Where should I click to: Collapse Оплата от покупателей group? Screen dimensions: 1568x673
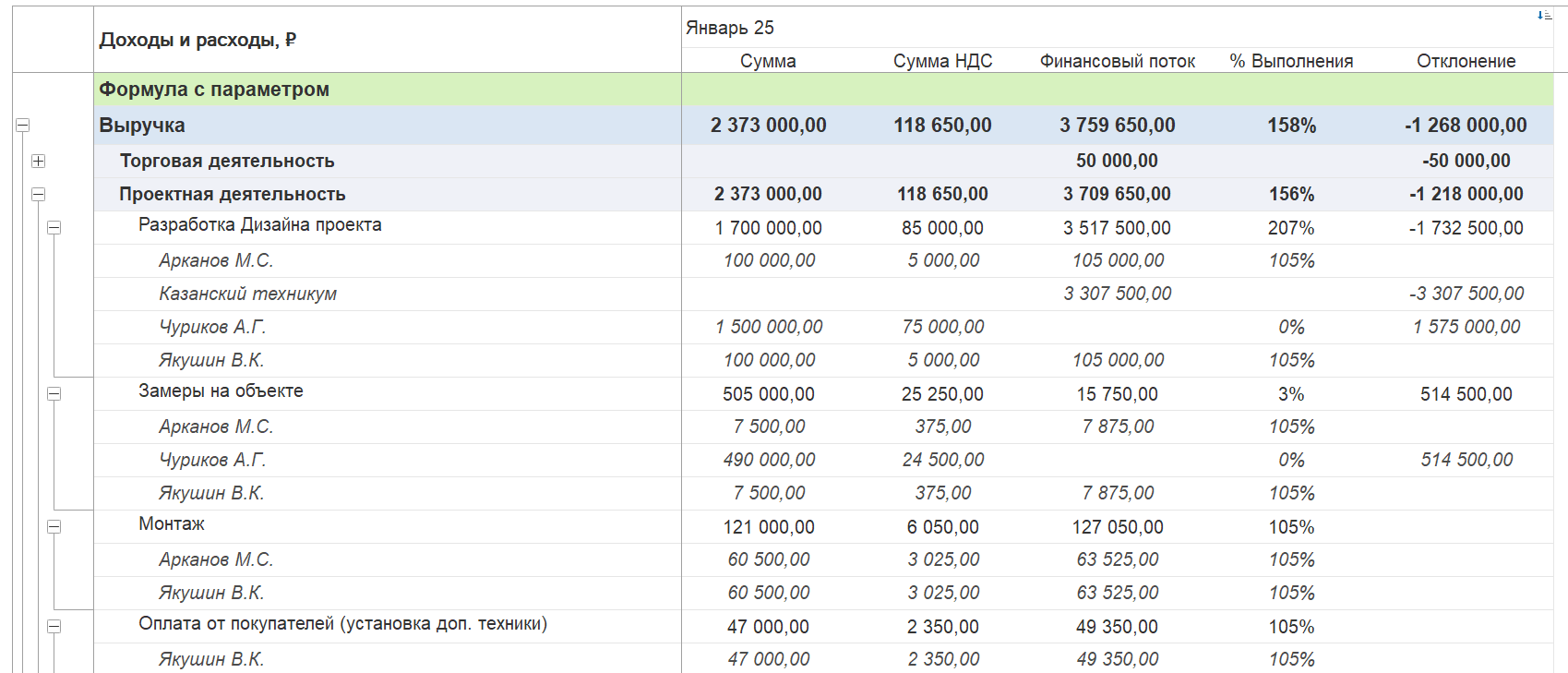pyautogui.click(x=54, y=626)
